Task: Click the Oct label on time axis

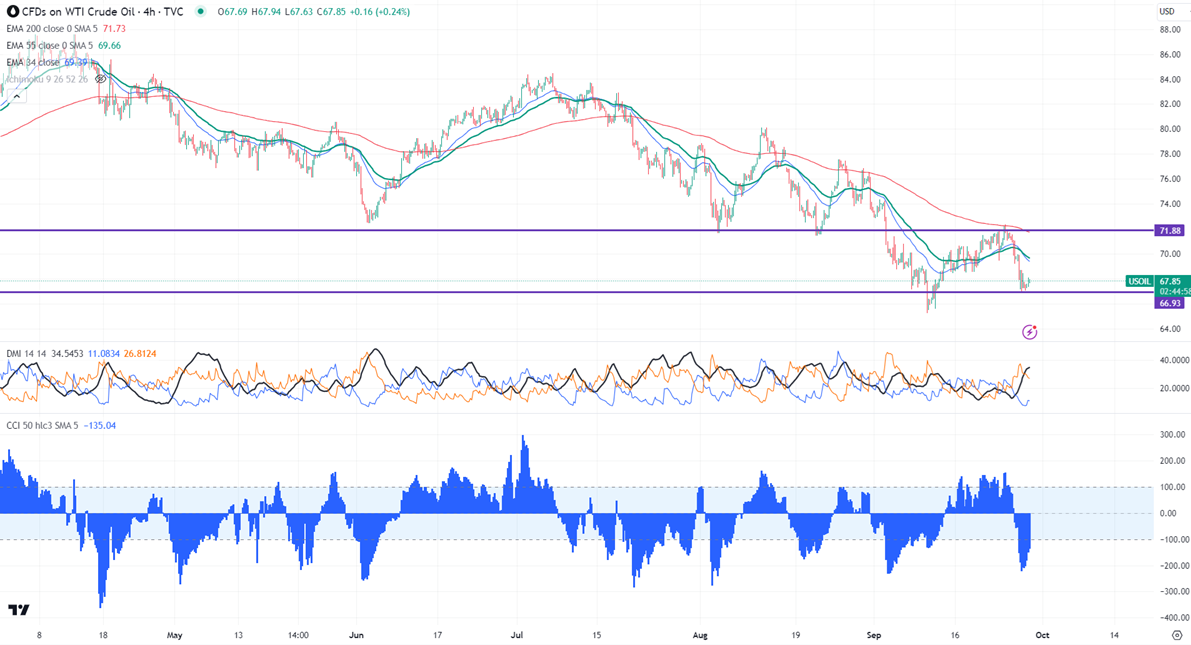Action: 1042,635
